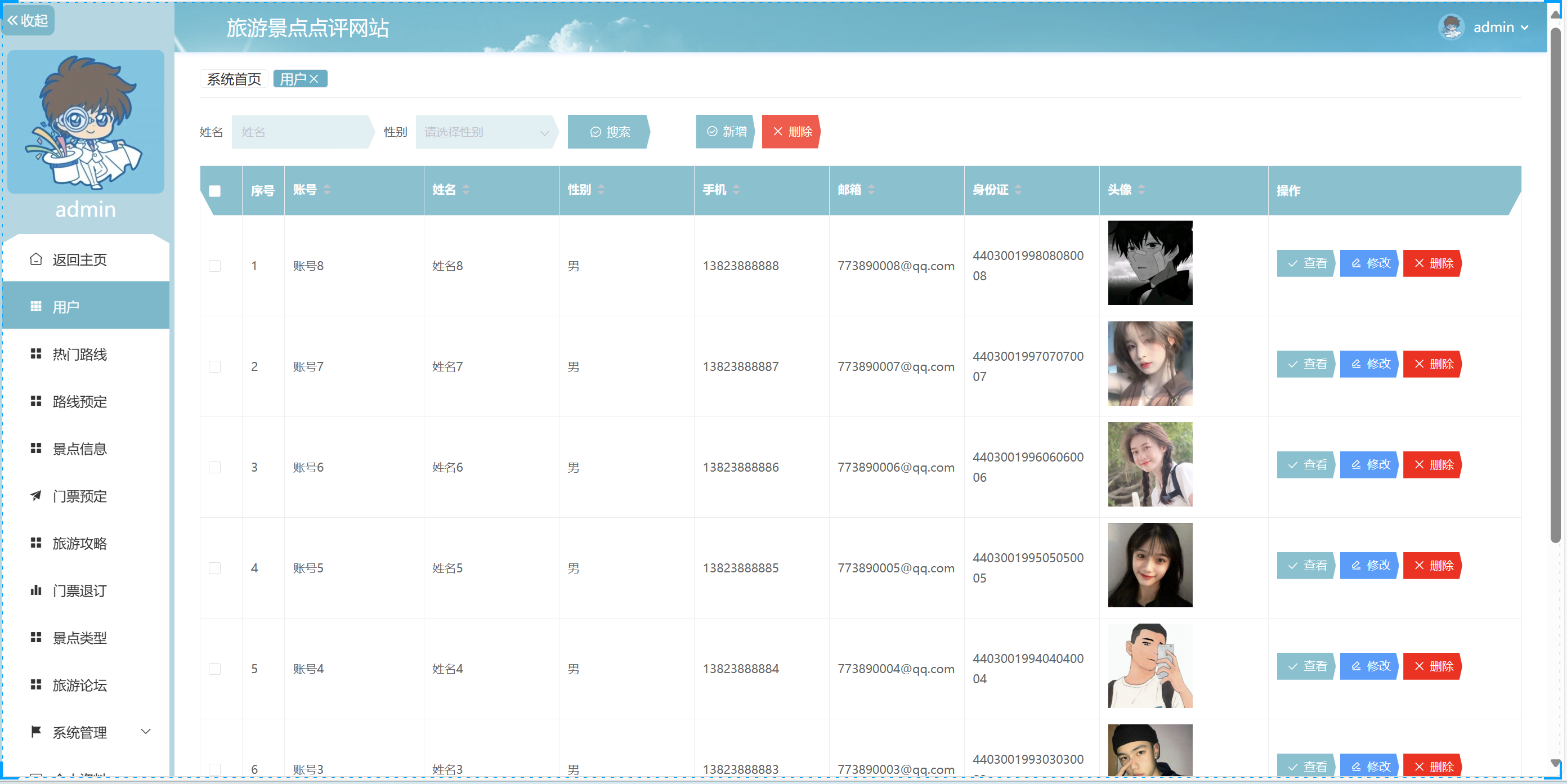Click the 姓名 search input field
Viewport: 1567px width, 784px height.
(301, 132)
